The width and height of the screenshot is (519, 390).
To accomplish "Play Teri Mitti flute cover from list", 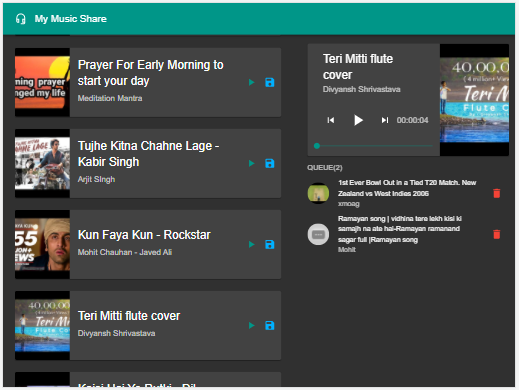I will pyautogui.click(x=252, y=325).
